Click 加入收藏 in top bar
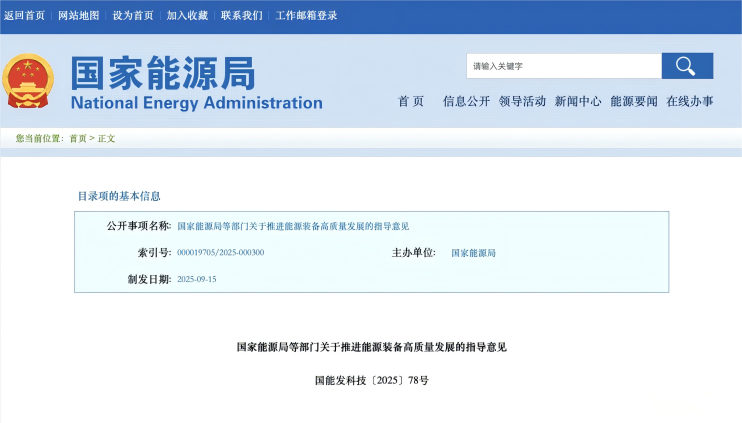742x423 pixels. 186,15
